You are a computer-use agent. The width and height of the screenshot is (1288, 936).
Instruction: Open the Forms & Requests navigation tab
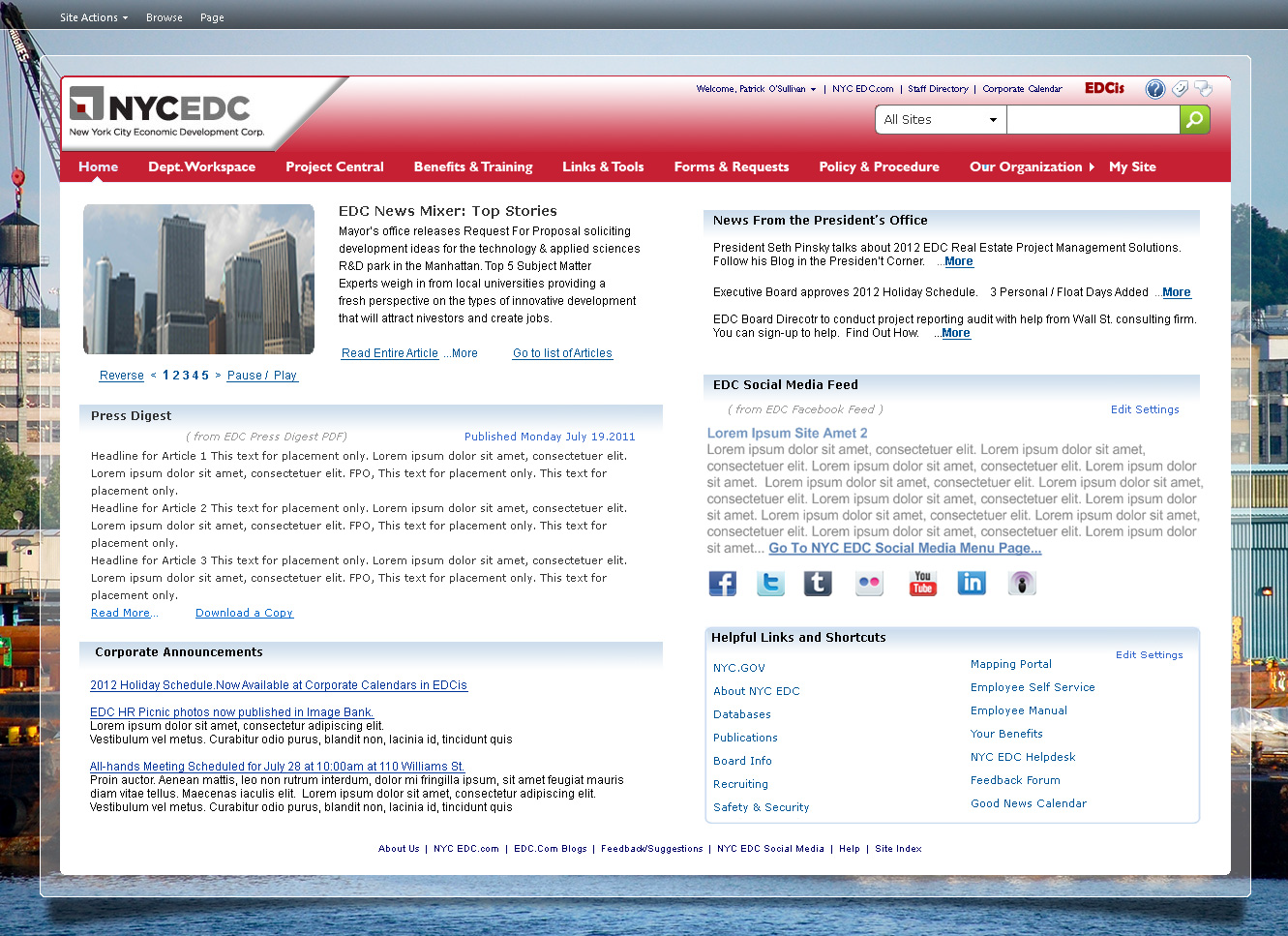732,166
